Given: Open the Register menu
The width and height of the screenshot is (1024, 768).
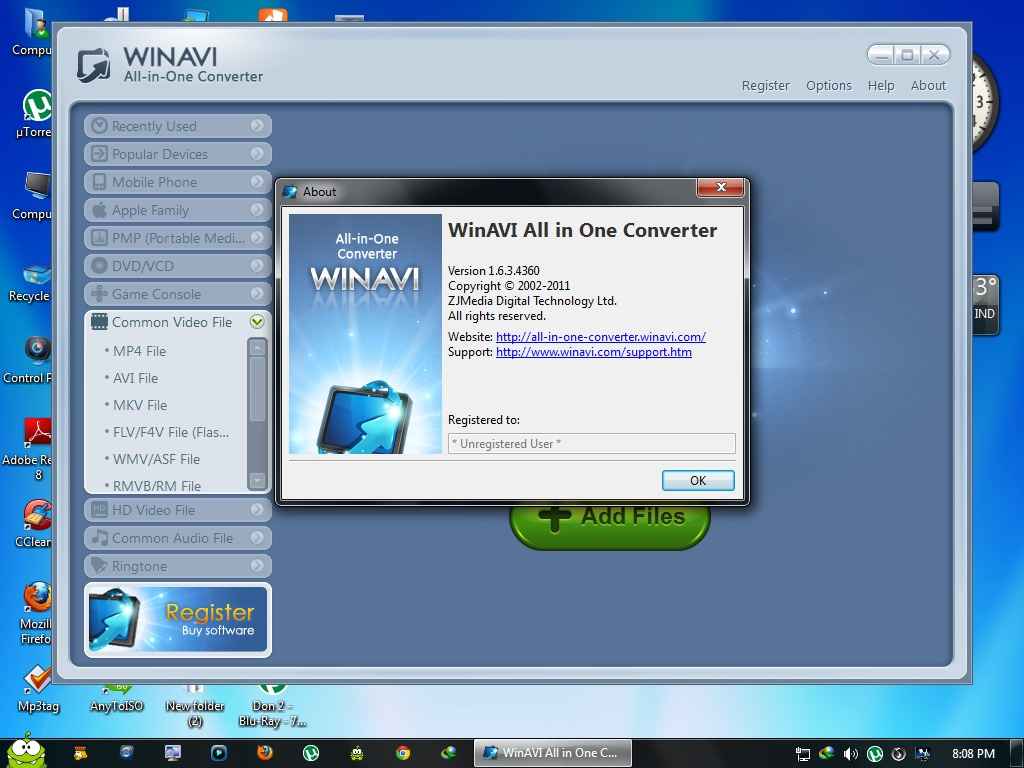Looking at the screenshot, I should click(x=765, y=86).
